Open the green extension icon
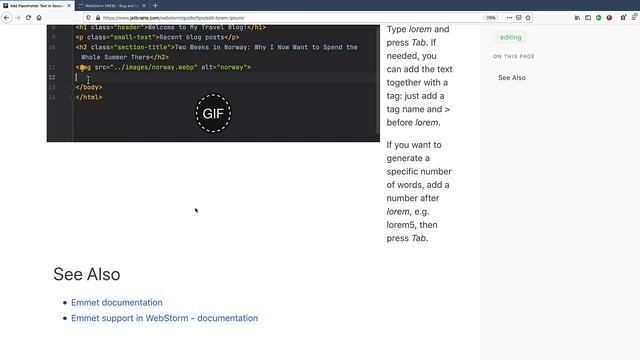The image size is (640, 360). click(599, 18)
